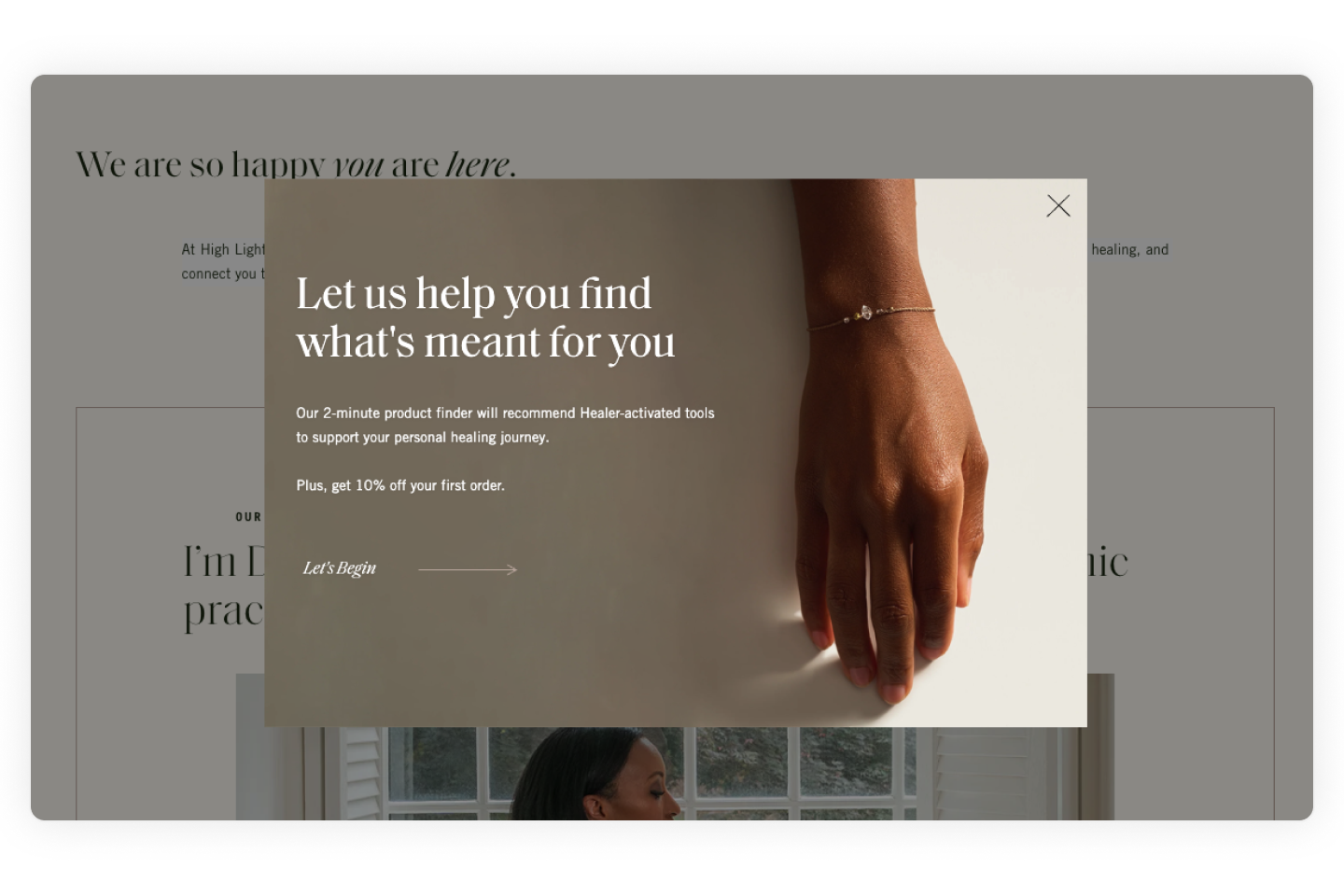Select the 2-minute product finder description text
Screen dimensions: 1344x896
(x=505, y=425)
